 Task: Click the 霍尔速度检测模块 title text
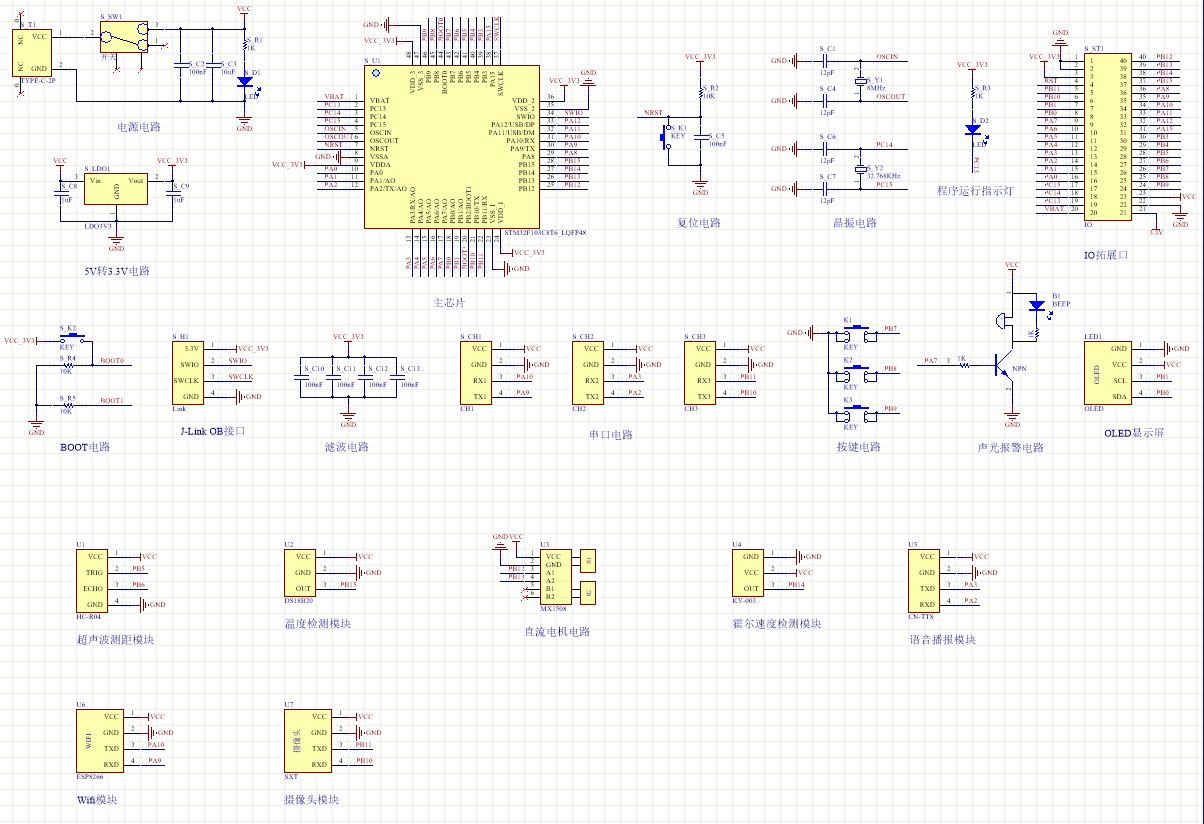point(776,624)
